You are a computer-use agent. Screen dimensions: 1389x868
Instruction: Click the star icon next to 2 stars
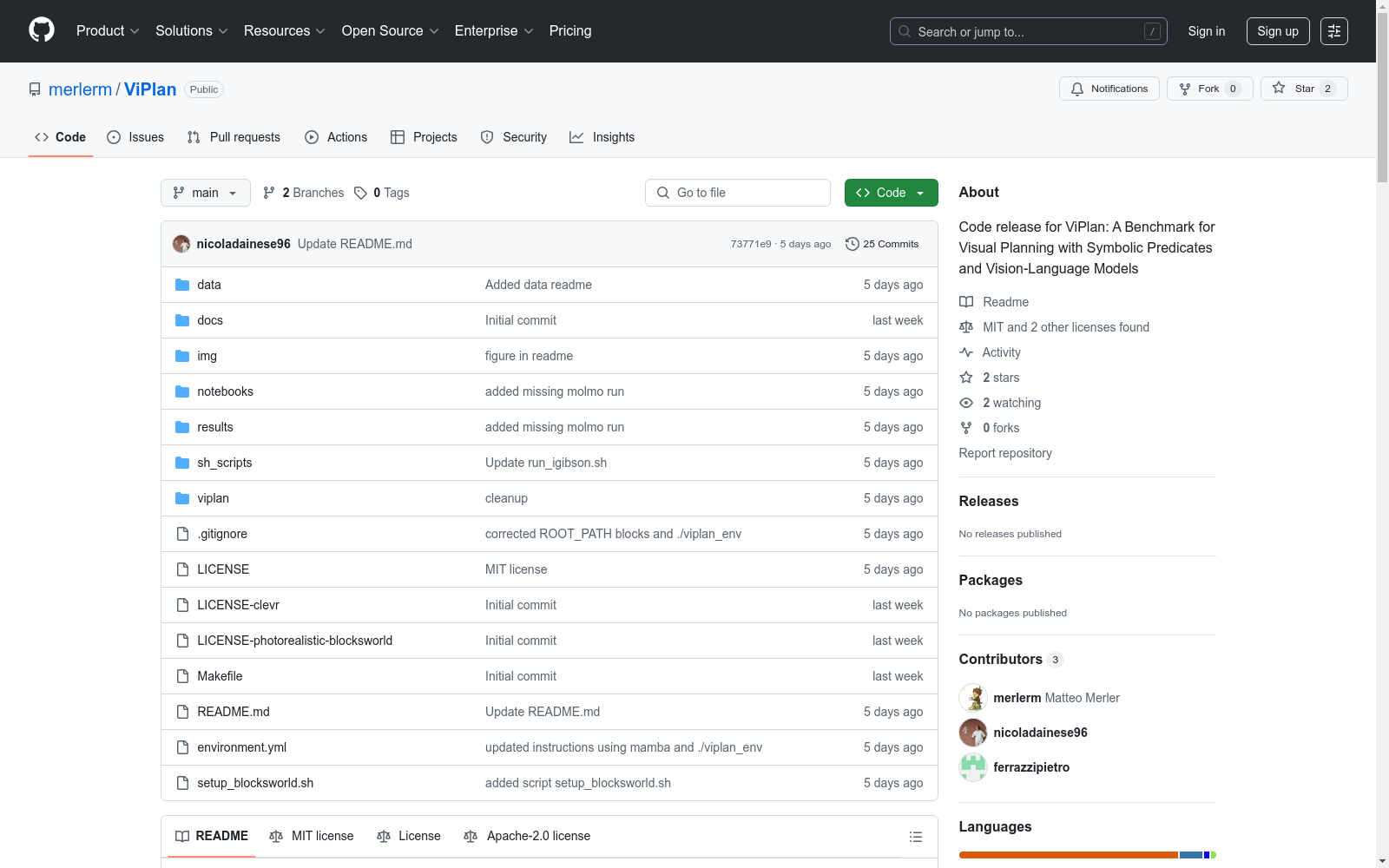pyautogui.click(x=966, y=378)
